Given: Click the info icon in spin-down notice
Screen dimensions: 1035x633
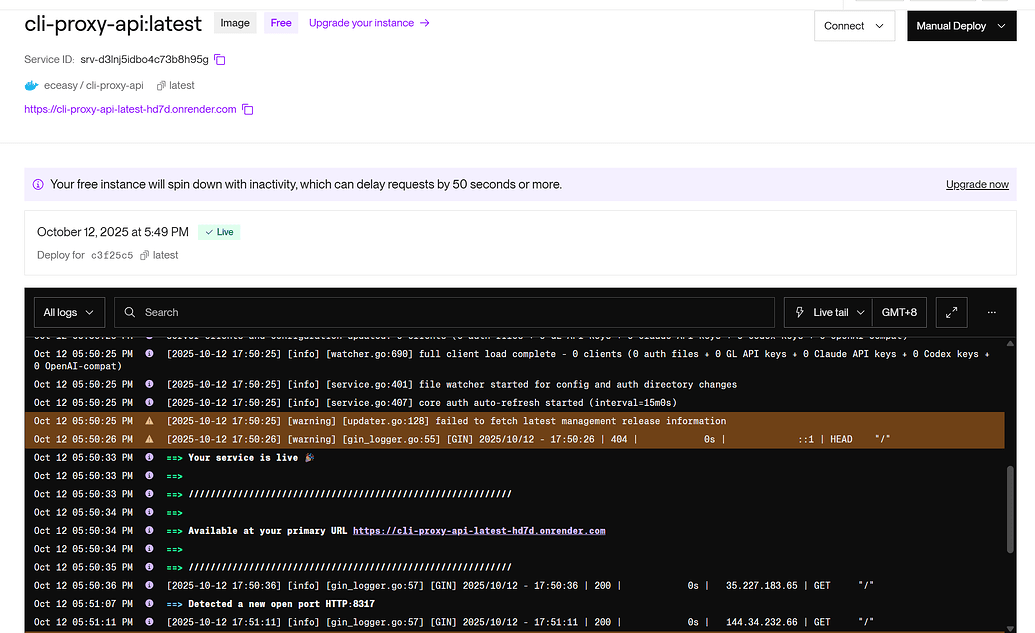Looking at the screenshot, I should click(38, 185).
